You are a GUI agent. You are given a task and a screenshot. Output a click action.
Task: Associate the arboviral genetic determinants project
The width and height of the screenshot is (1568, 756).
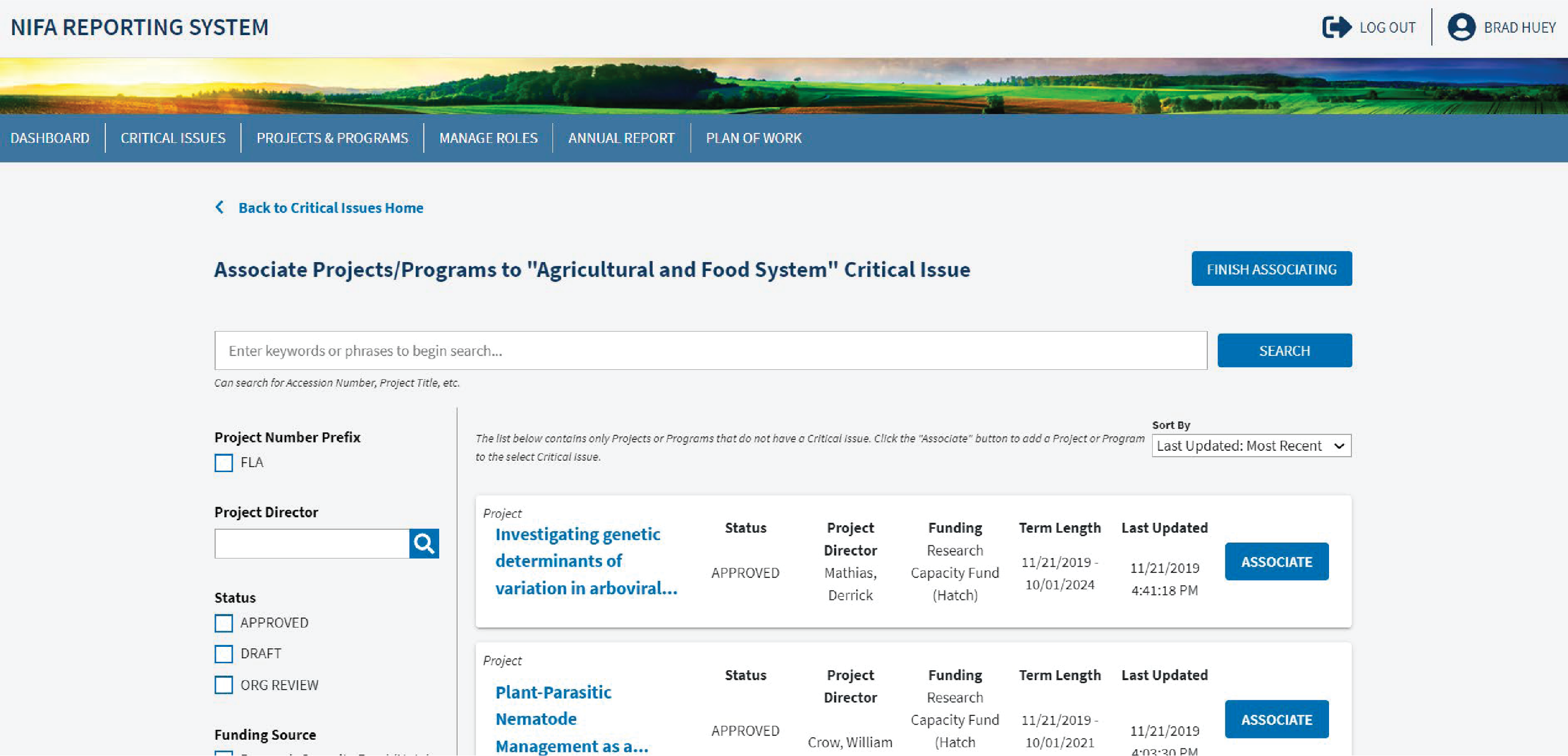[1276, 562]
